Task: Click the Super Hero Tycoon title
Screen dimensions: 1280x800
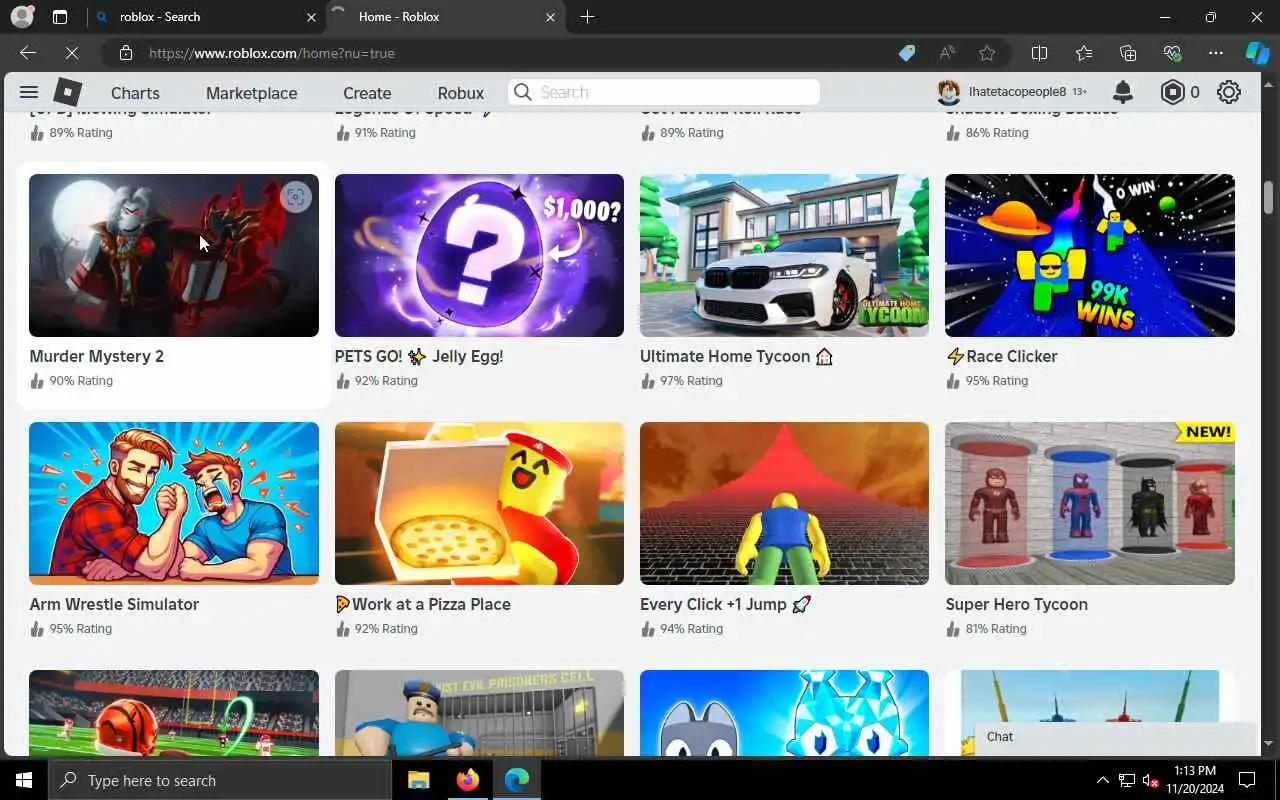Action: (x=1017, y=604)
